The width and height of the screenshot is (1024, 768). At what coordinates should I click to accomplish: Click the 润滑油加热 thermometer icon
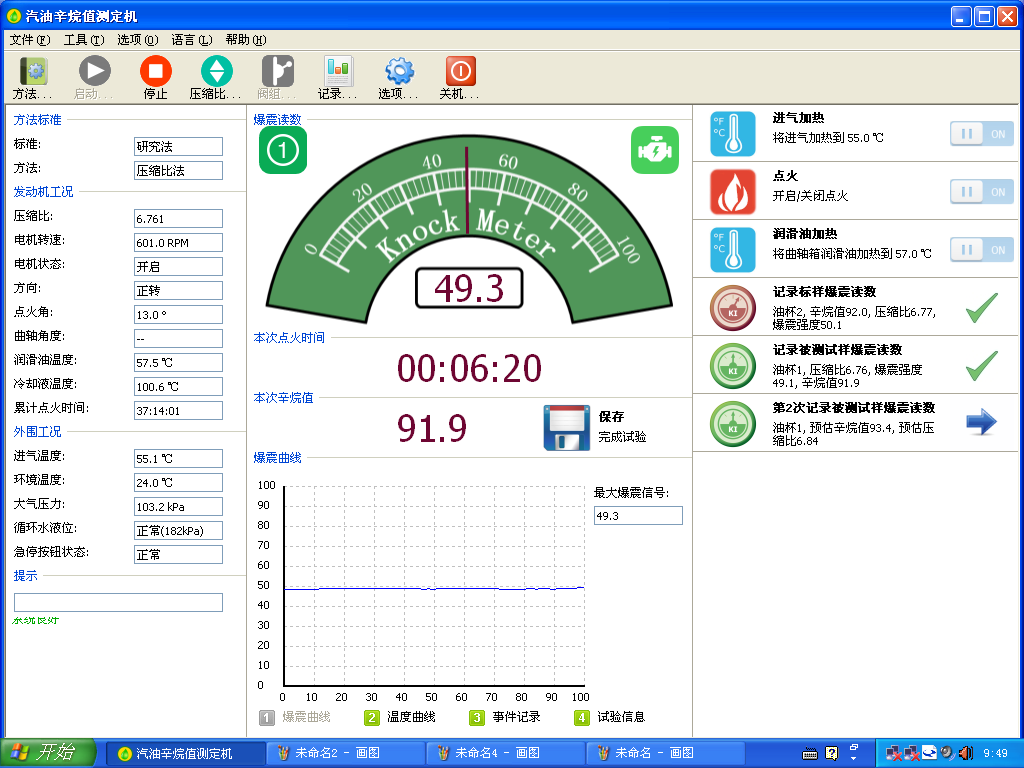click(733, 249)
